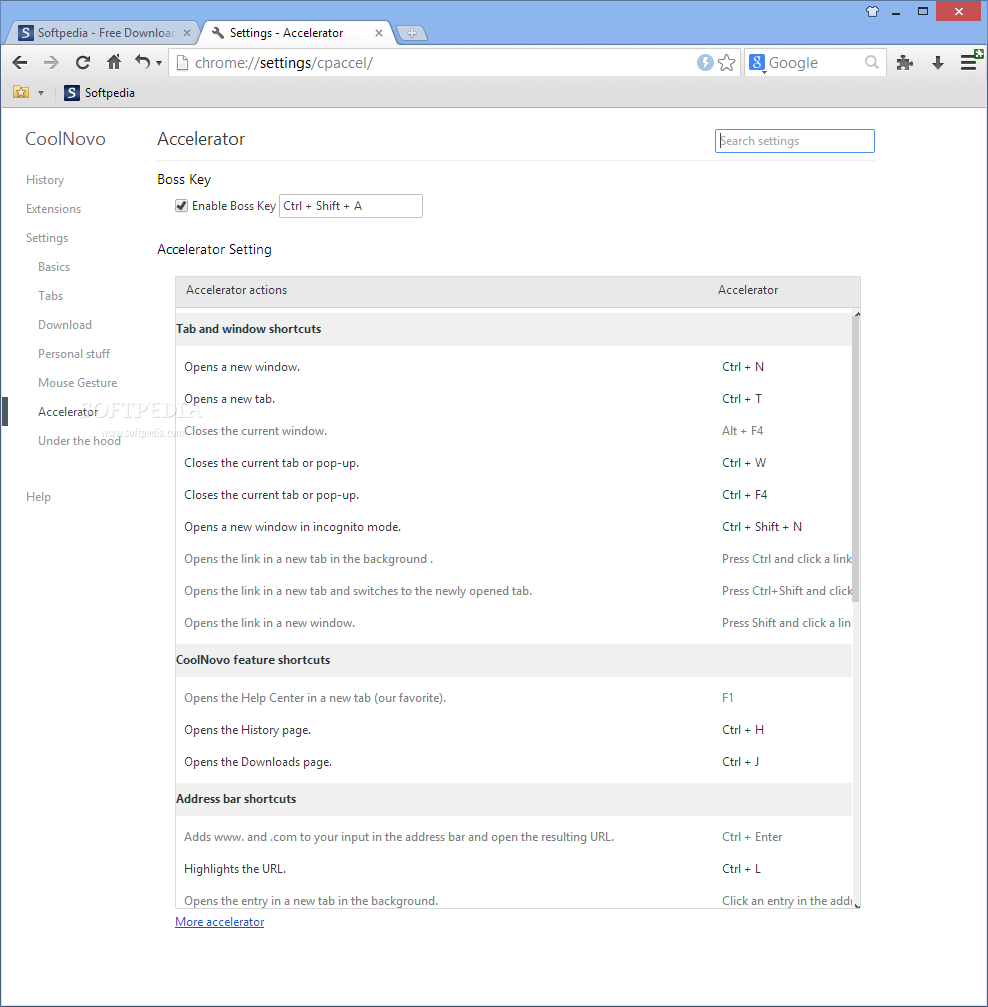Open the main menu hamburger icon
Viewport: 988px width, 1007px height.
(x=969, y=62)
